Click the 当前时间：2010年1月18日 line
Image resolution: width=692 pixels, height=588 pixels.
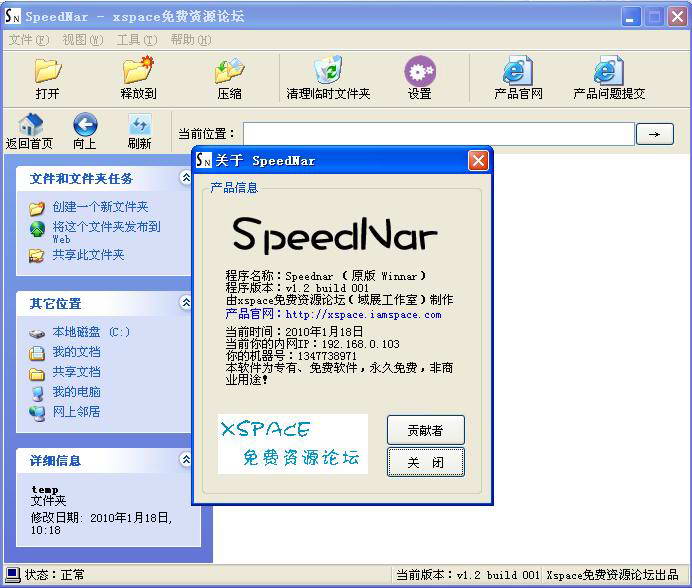tap(294, 332)
